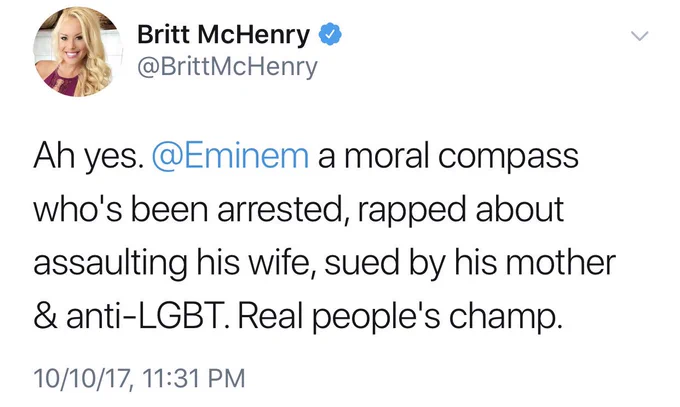Click the word "champ." ending the tweet
The width and height of the screenshot is (680, 407).
click(506, 318)
